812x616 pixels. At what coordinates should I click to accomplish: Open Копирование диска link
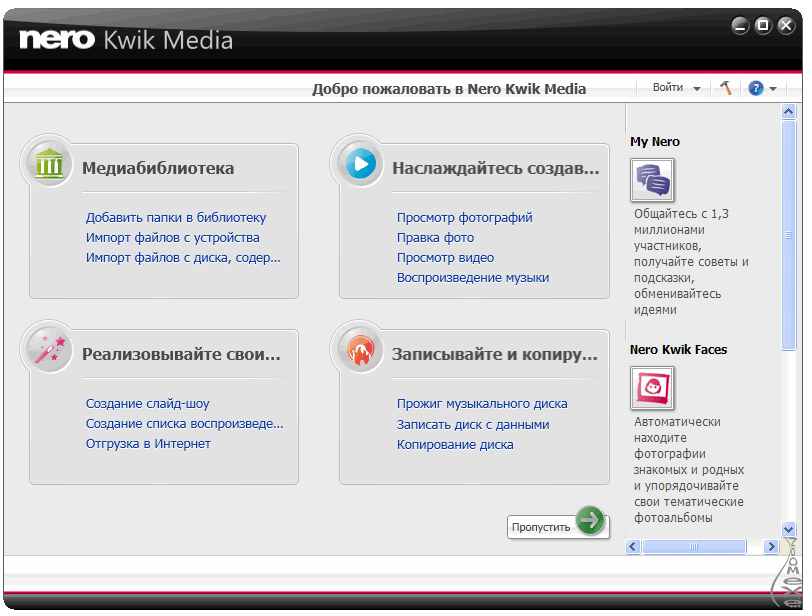455,445
